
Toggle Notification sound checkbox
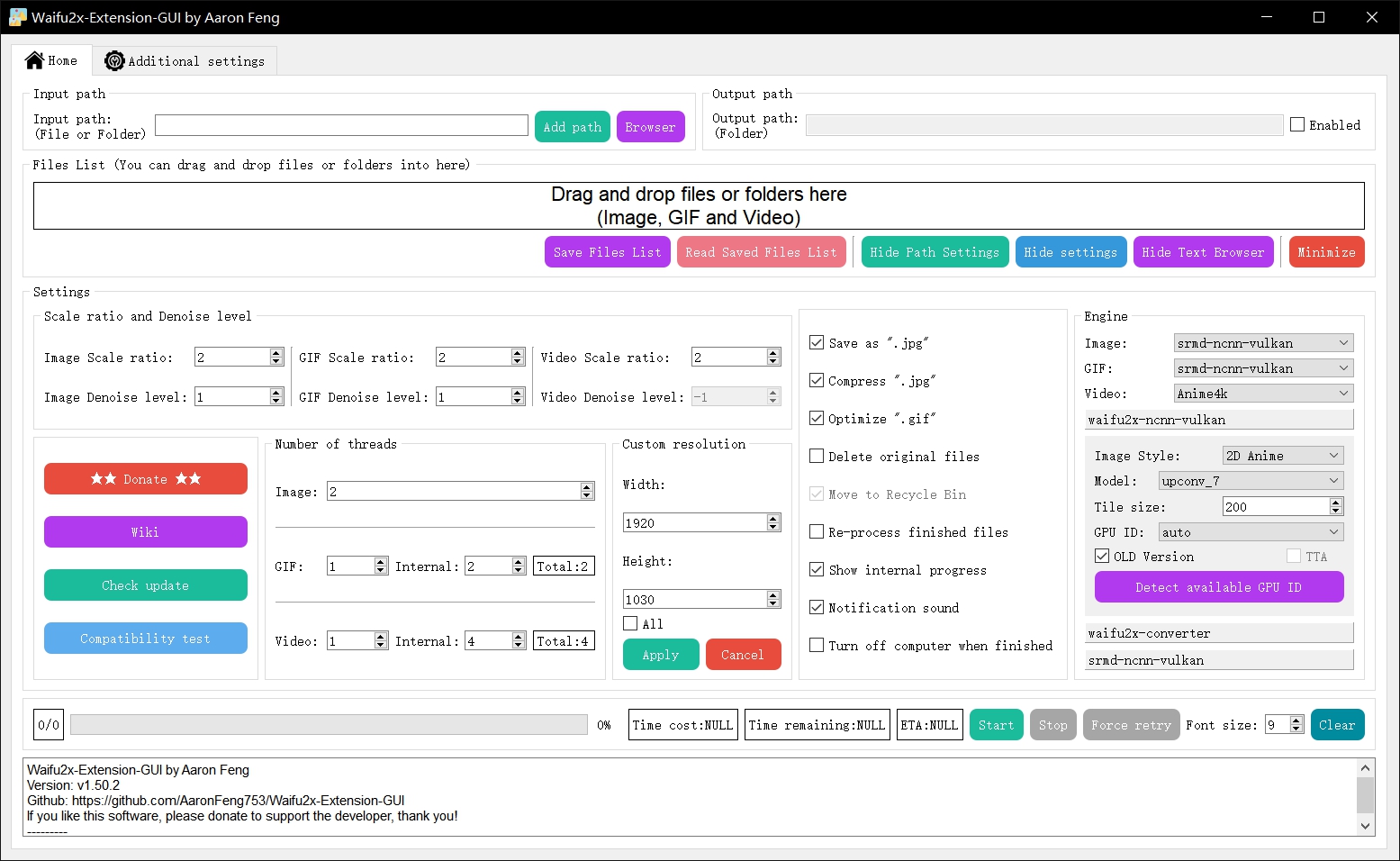817,607
